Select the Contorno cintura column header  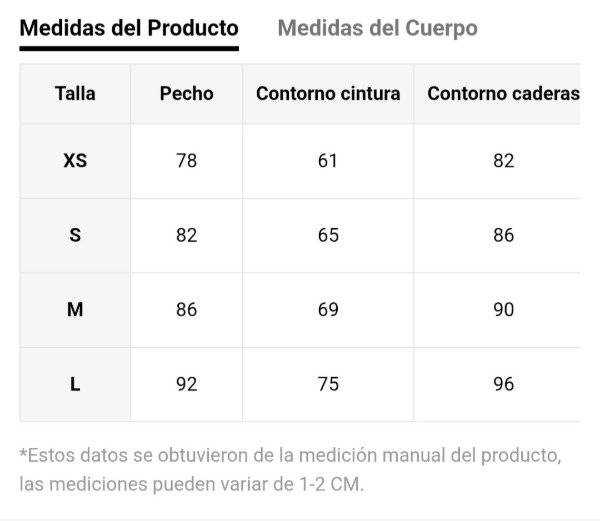point(328,94)
